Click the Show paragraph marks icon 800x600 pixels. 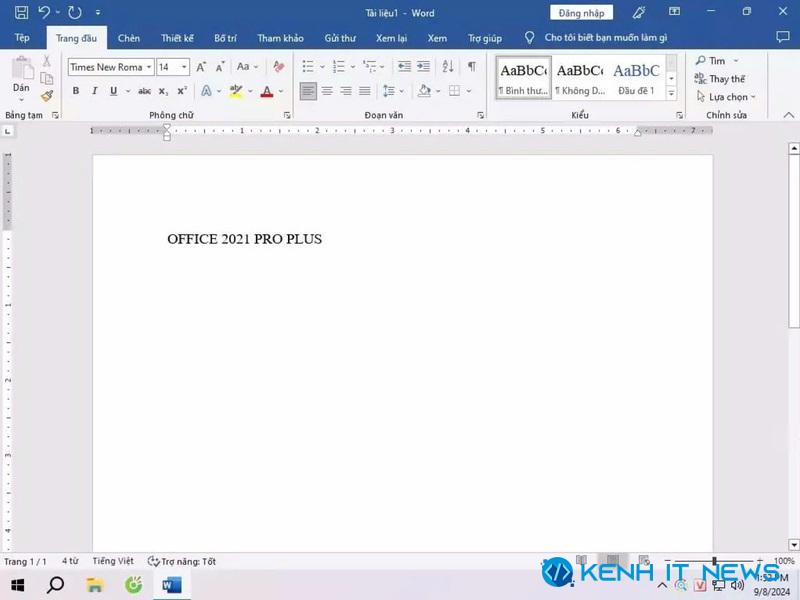tap(472, 66)
